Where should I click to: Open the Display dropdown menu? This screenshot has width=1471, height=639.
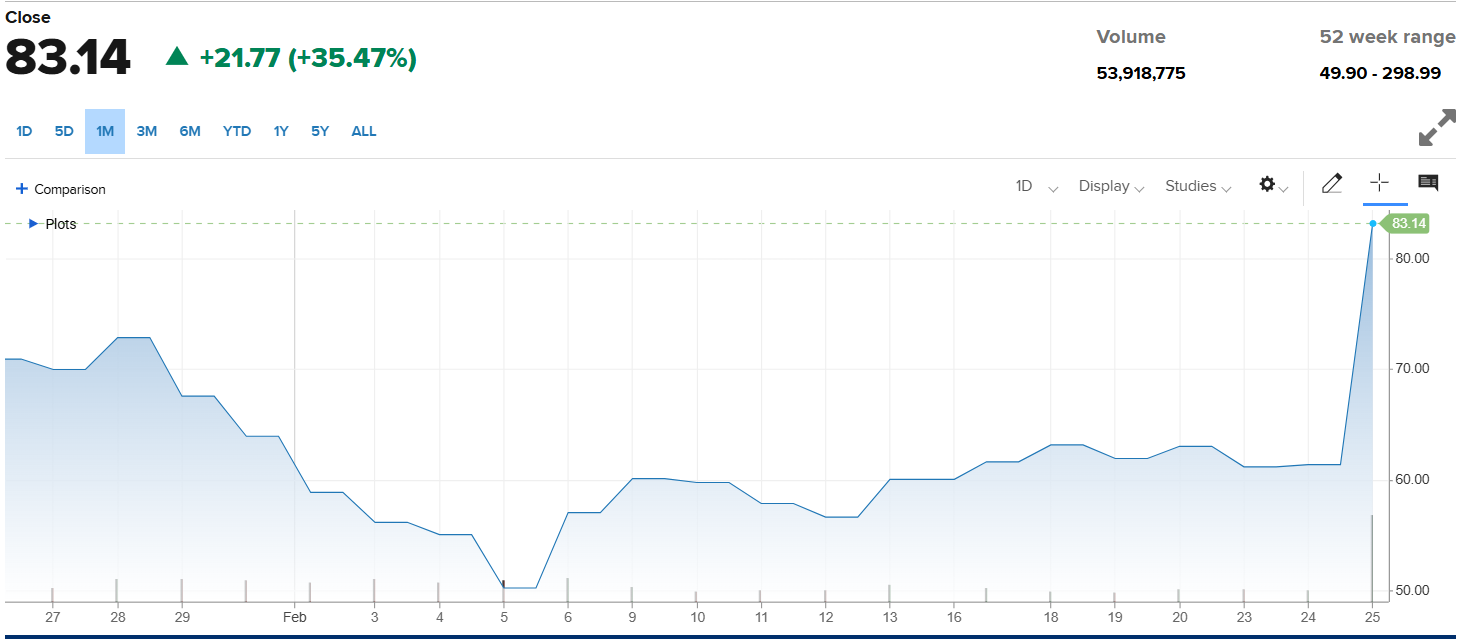tap(1110, 187)
